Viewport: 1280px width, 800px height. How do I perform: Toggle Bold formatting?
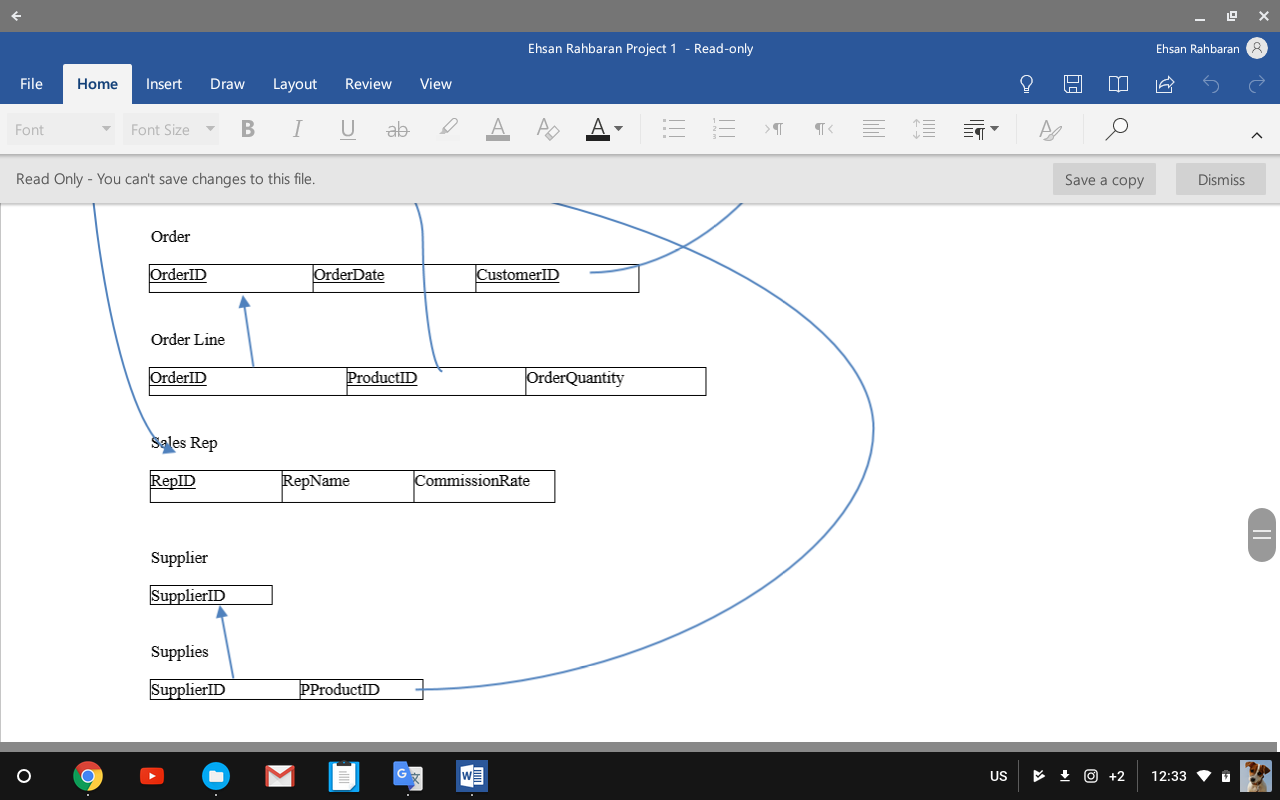pyautogui.click(x=248, y=129)
